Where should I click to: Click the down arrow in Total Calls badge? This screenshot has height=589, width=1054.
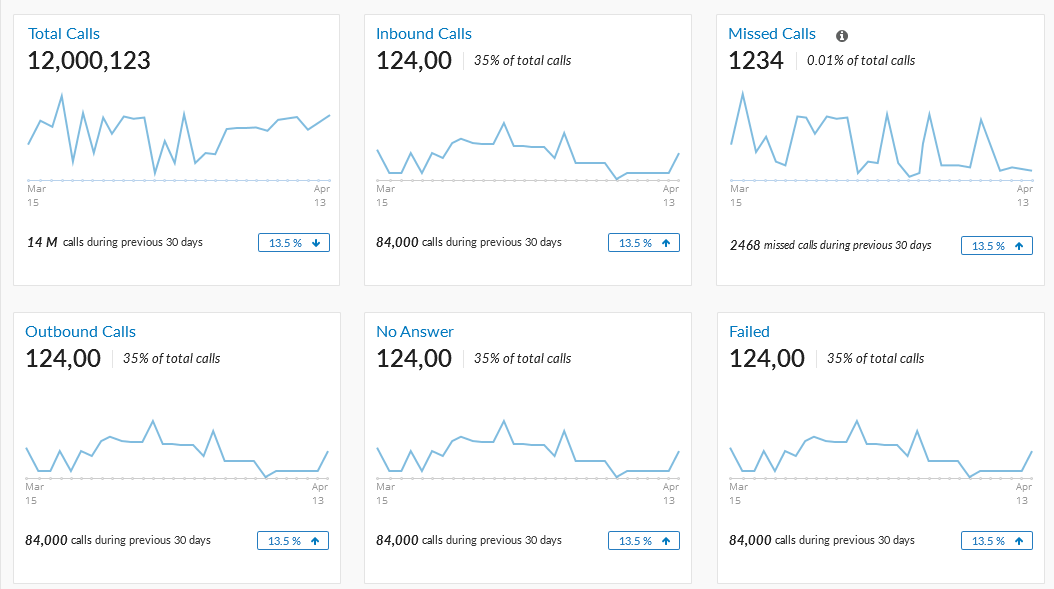click(316, 243)
